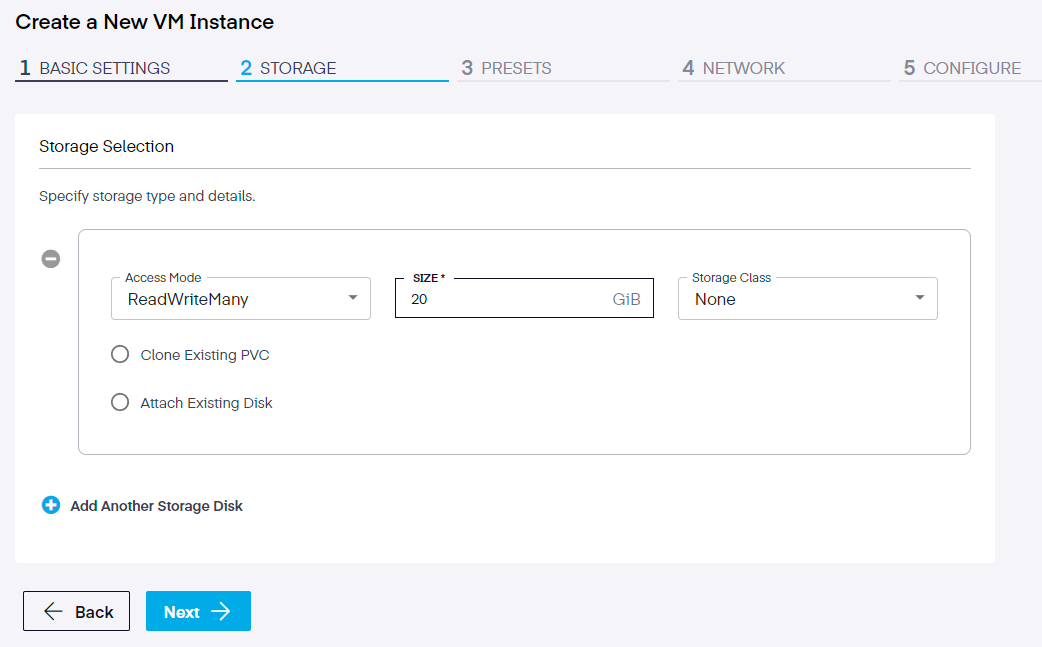Click the blue plus circle icon
The width and height of the screenshot is (1042, 647).
pos(51,506)
